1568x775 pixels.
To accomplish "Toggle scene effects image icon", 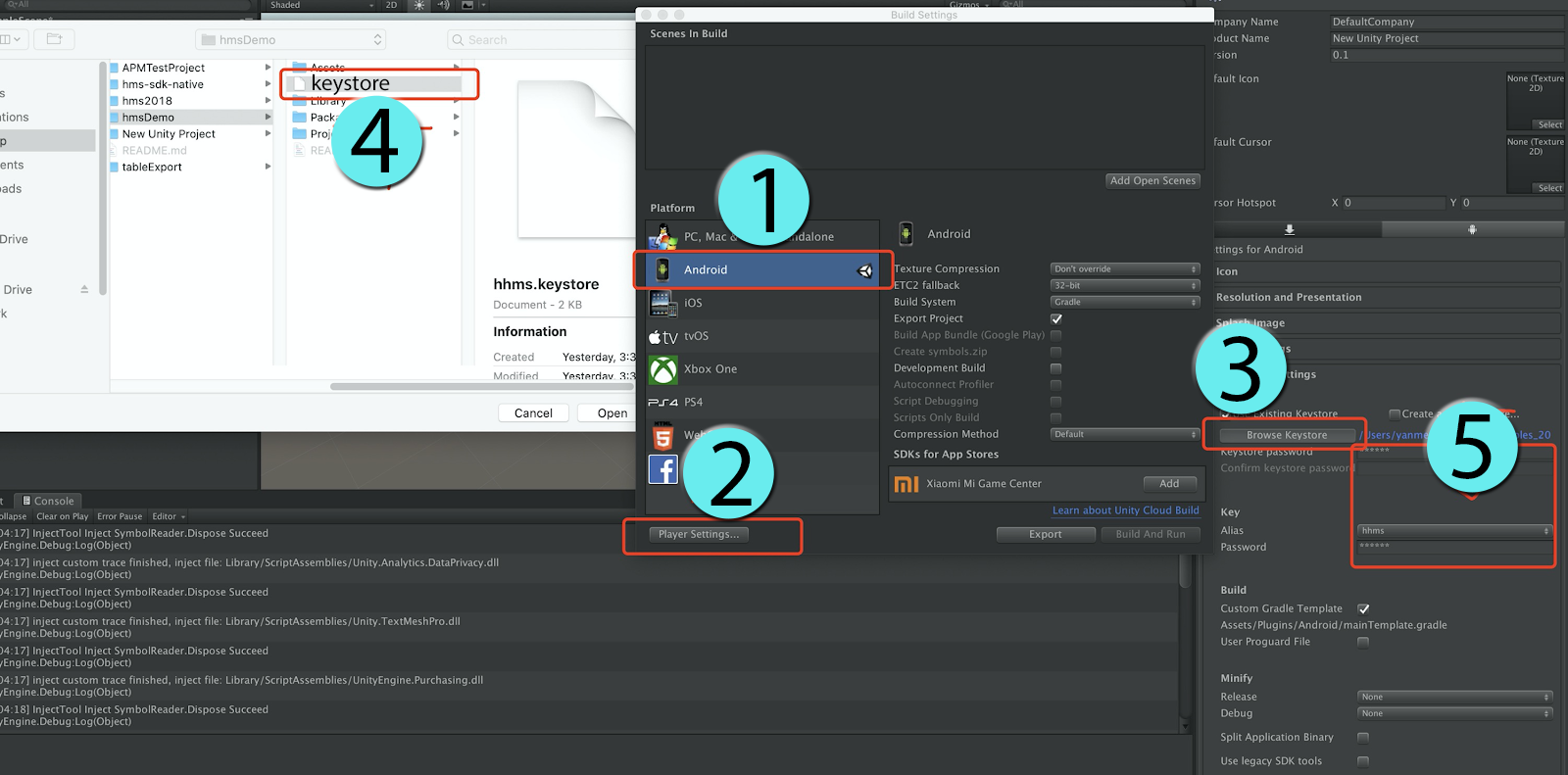I will tap(468, 5).
